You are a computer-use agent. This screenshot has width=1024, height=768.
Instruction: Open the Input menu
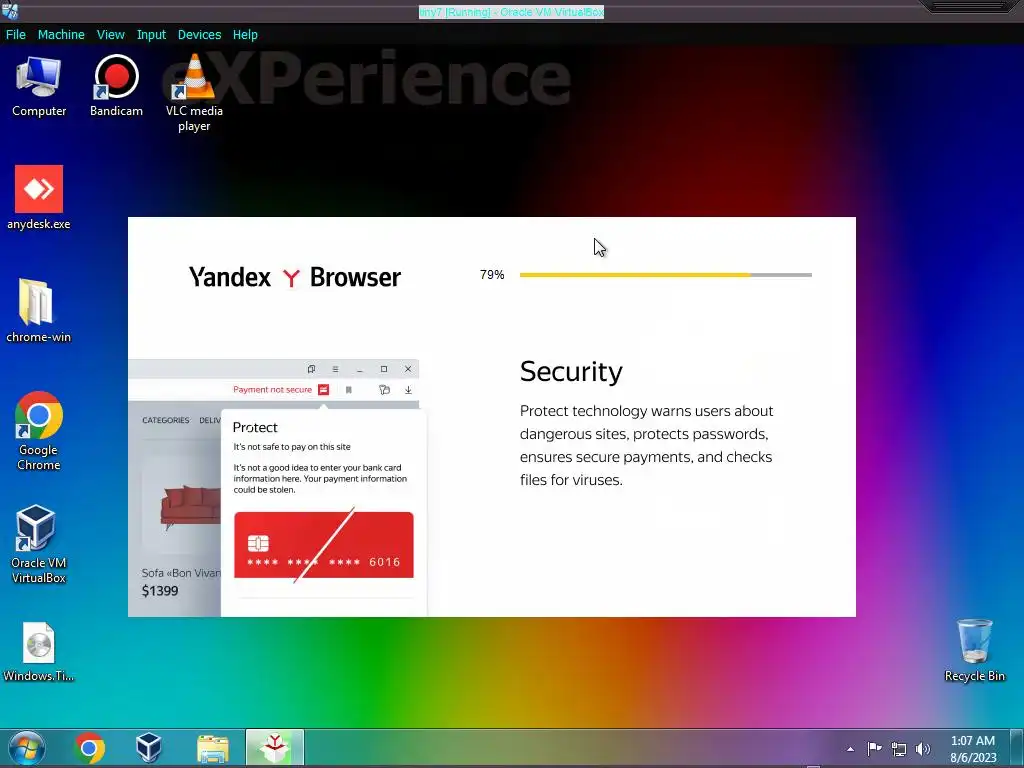pos(151,35)
